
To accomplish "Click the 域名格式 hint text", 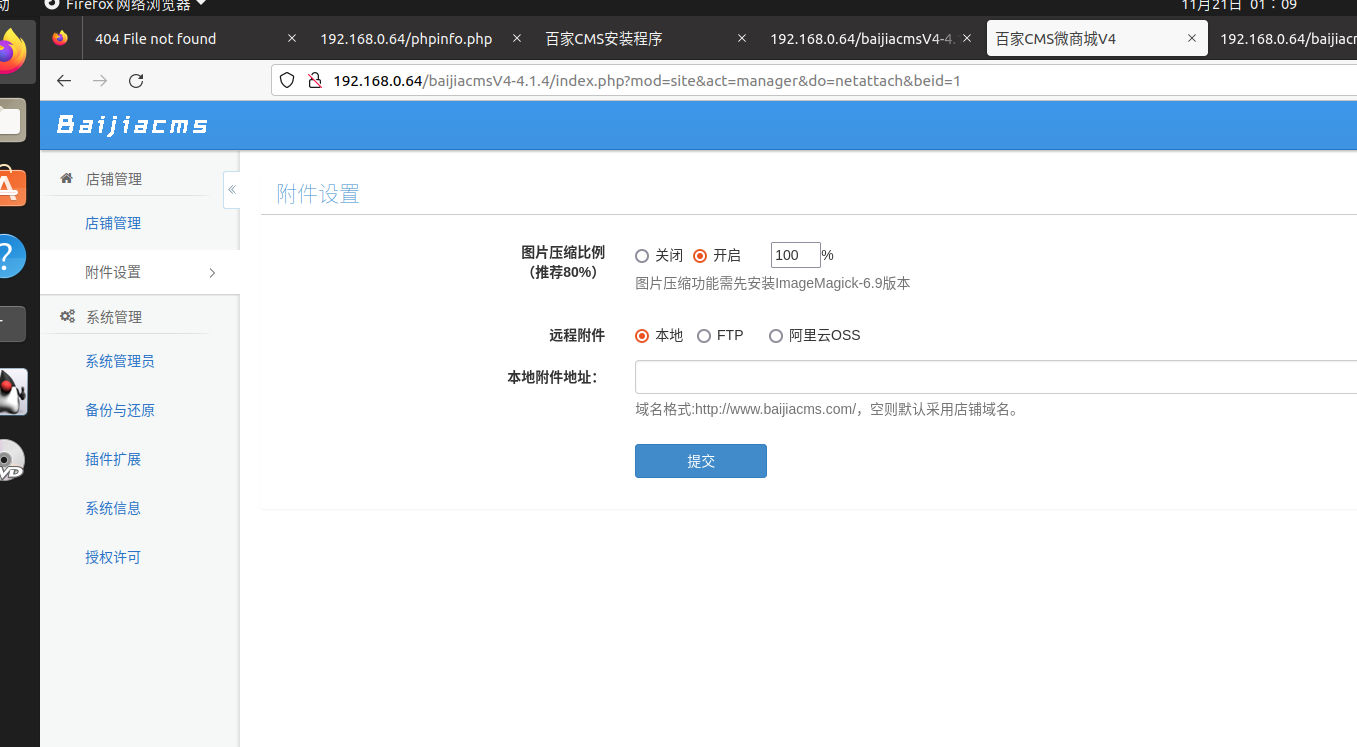I will tap(829, 409).
